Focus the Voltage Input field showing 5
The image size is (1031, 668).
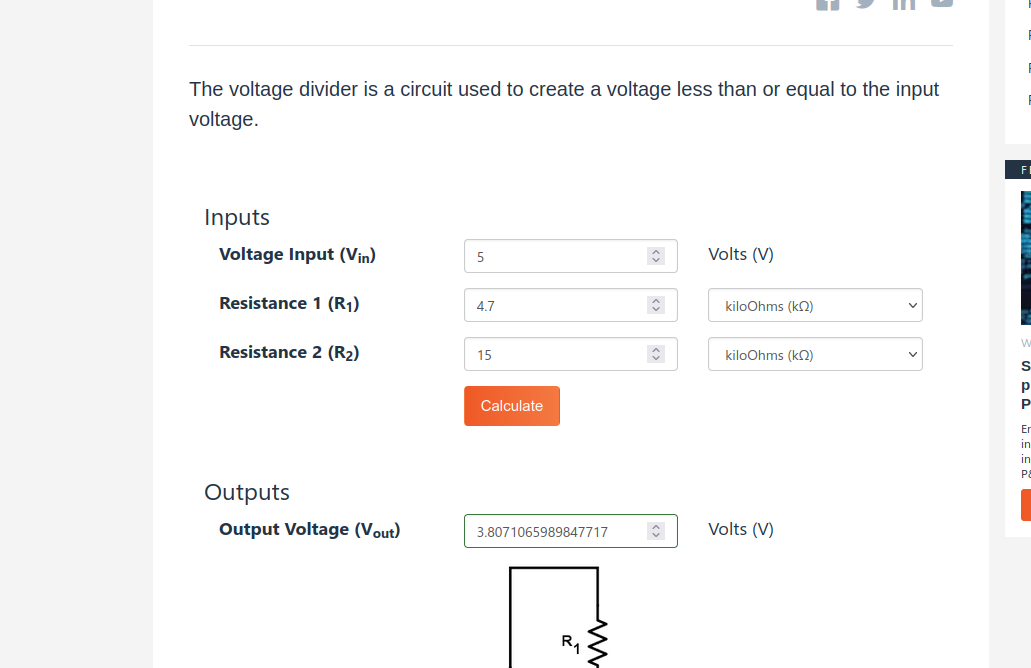pos(555,257)
